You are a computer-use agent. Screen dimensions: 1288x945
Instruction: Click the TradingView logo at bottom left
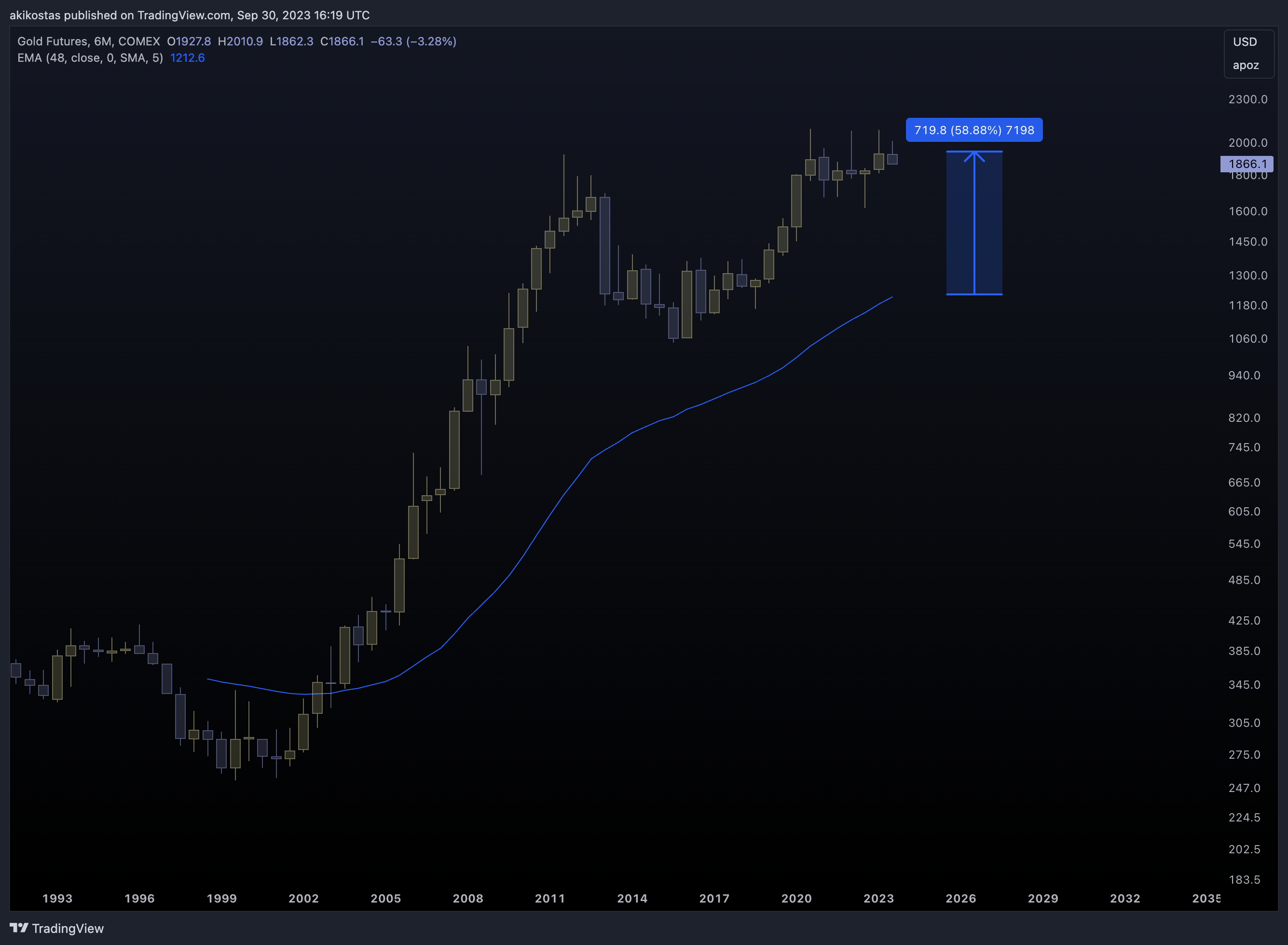(x=56, y=928)
